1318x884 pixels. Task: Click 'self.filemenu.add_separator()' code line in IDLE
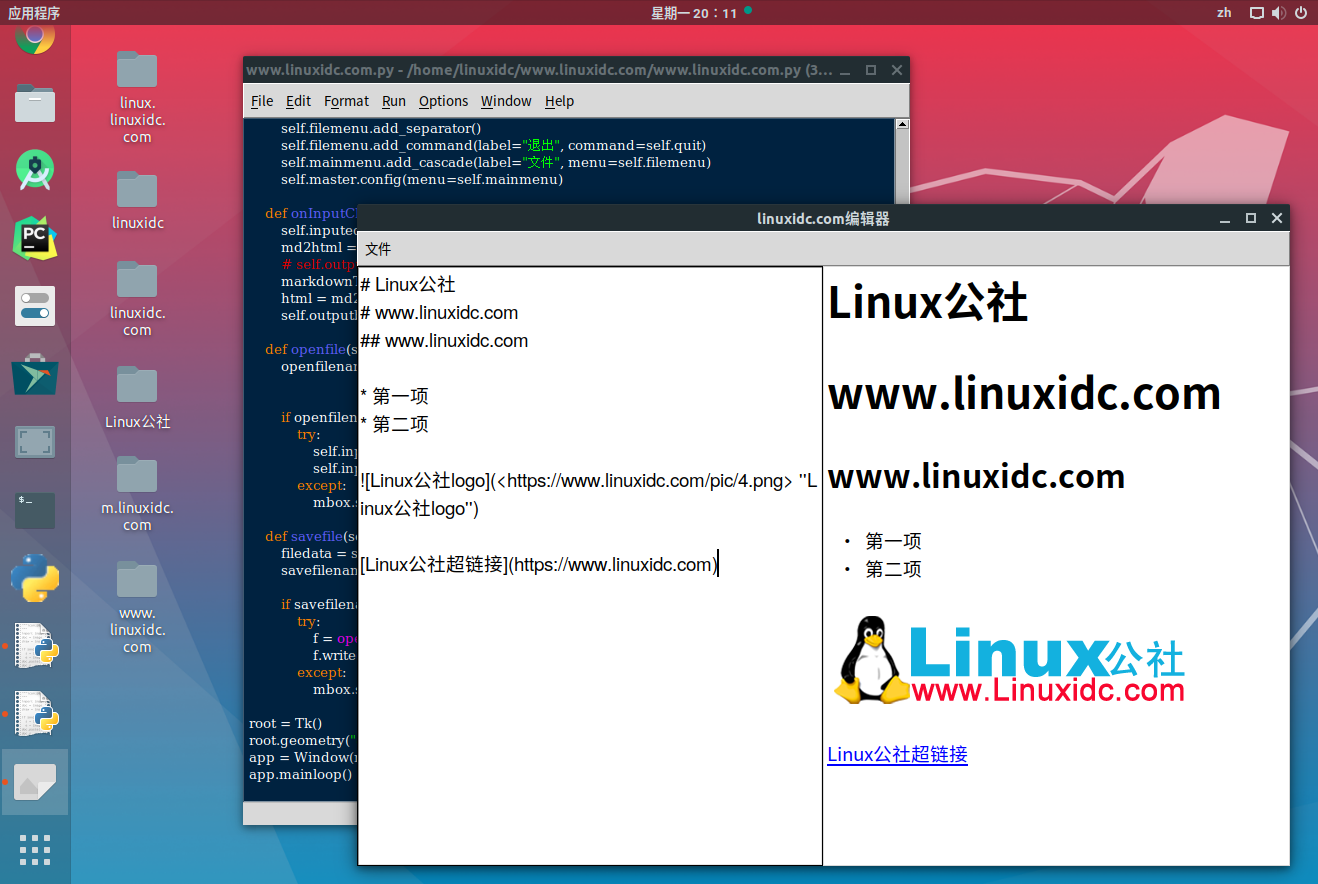[x=381, y=128]
